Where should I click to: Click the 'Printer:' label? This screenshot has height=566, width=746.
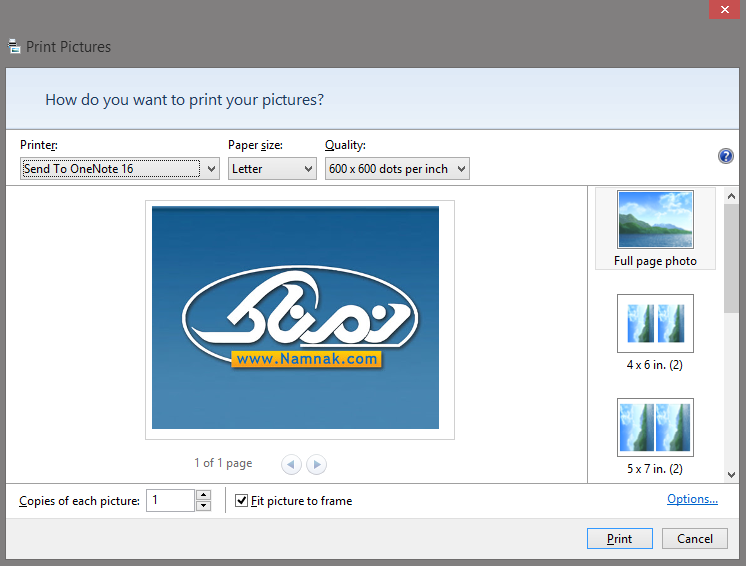coord(39,145)
